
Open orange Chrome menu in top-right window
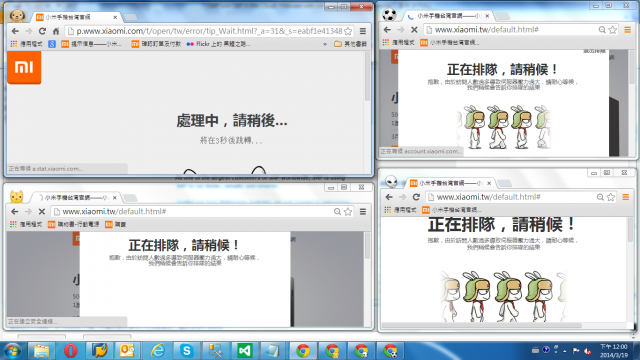(x=627, y=30)
